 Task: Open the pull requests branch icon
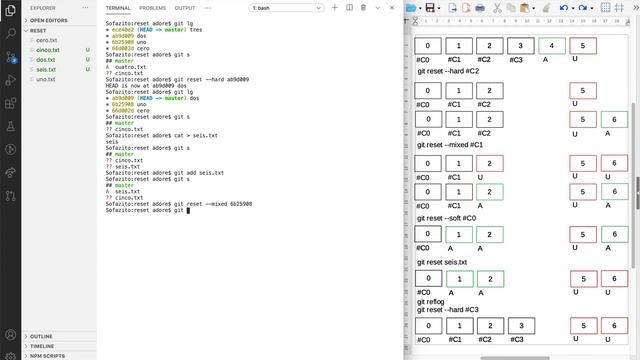pyautogui.click(x=11, y=196)
